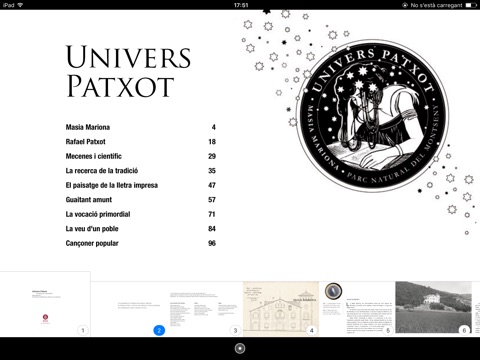Open page 4 building drawing thumbnail

coord(281,309)
